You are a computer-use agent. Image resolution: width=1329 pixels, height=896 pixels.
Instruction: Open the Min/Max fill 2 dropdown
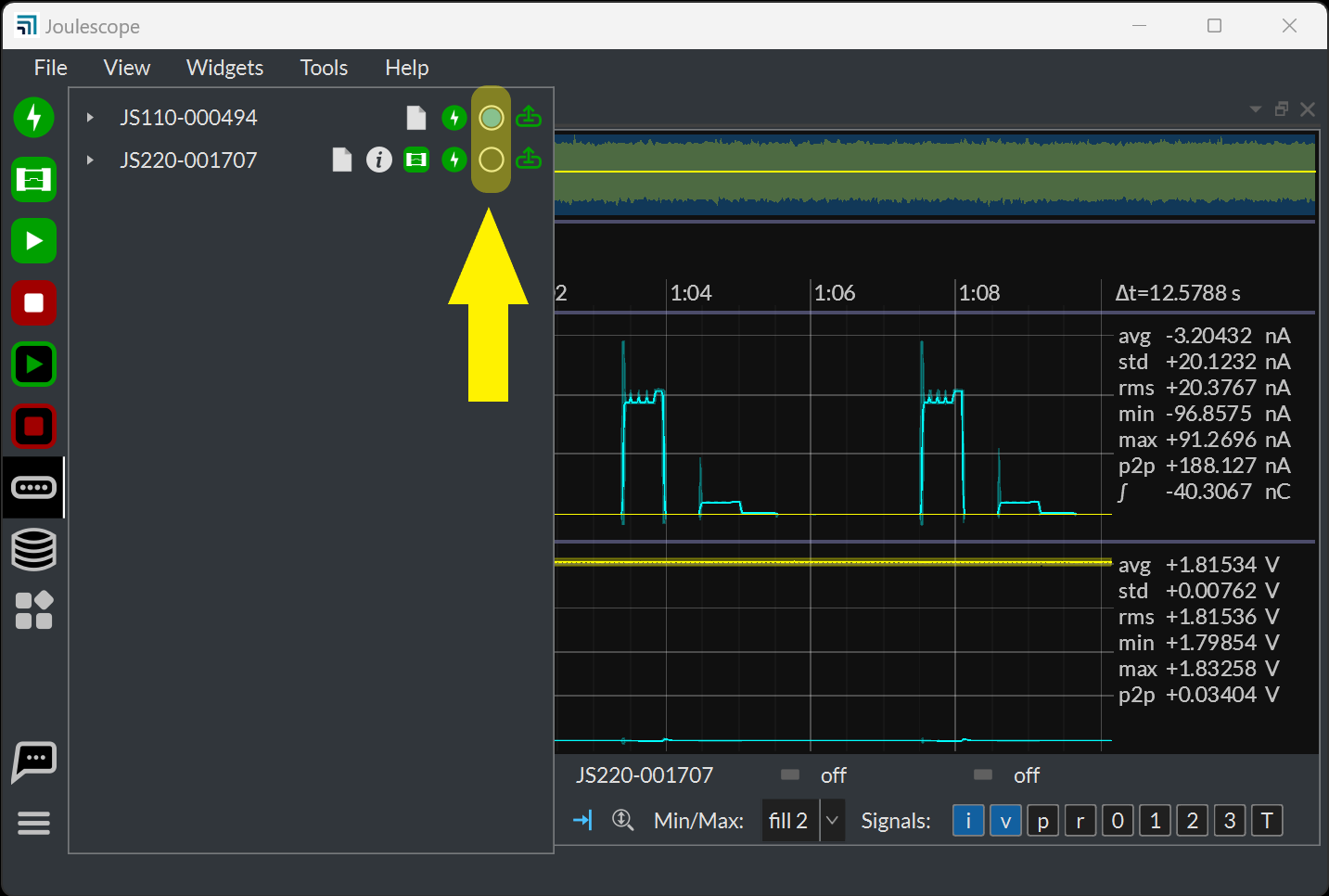pos(803,821)
